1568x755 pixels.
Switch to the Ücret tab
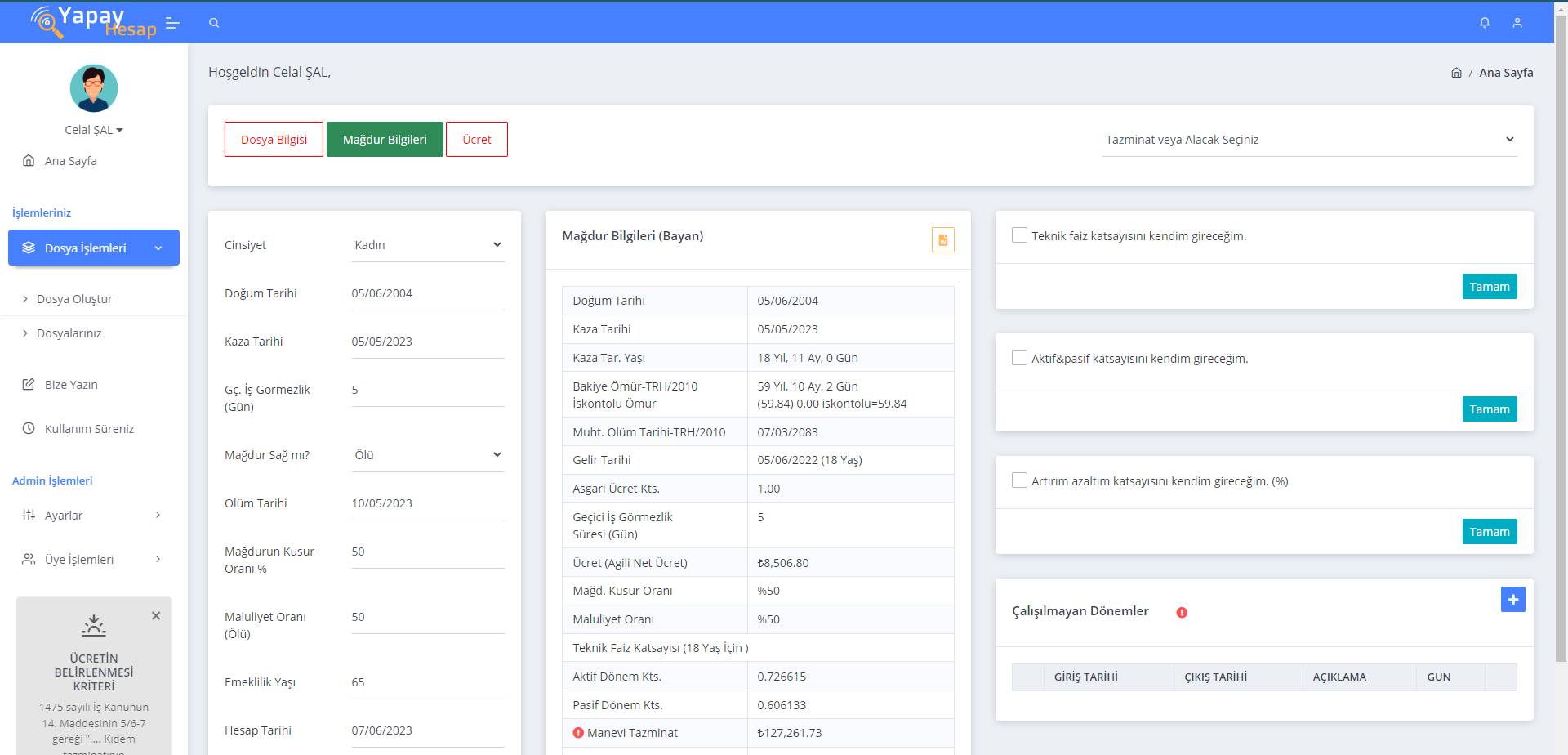(x=476, y=140)
